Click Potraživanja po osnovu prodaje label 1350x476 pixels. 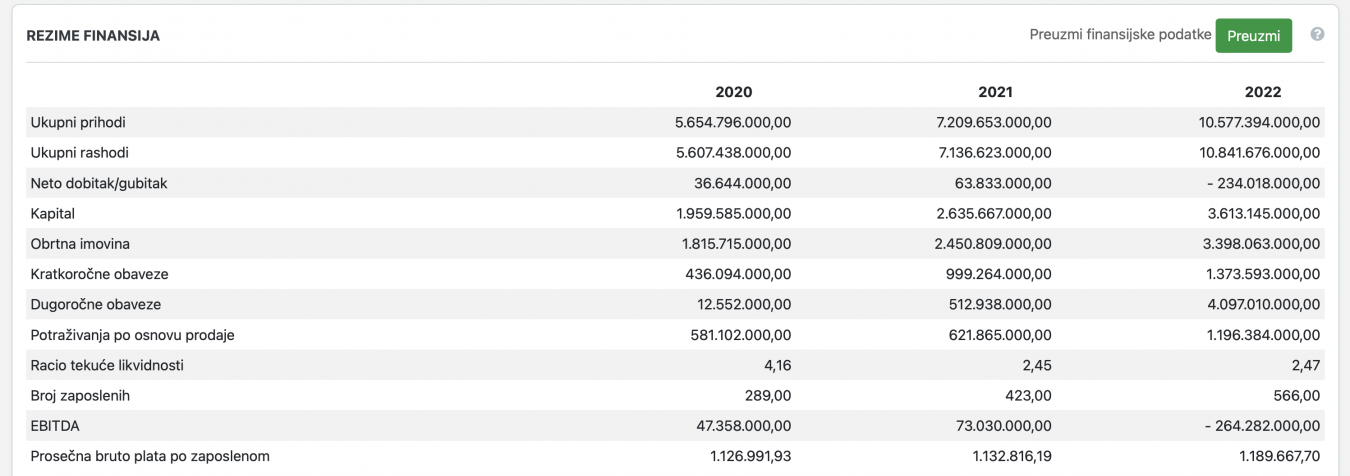pyautogui.click(x=132, y=335)
